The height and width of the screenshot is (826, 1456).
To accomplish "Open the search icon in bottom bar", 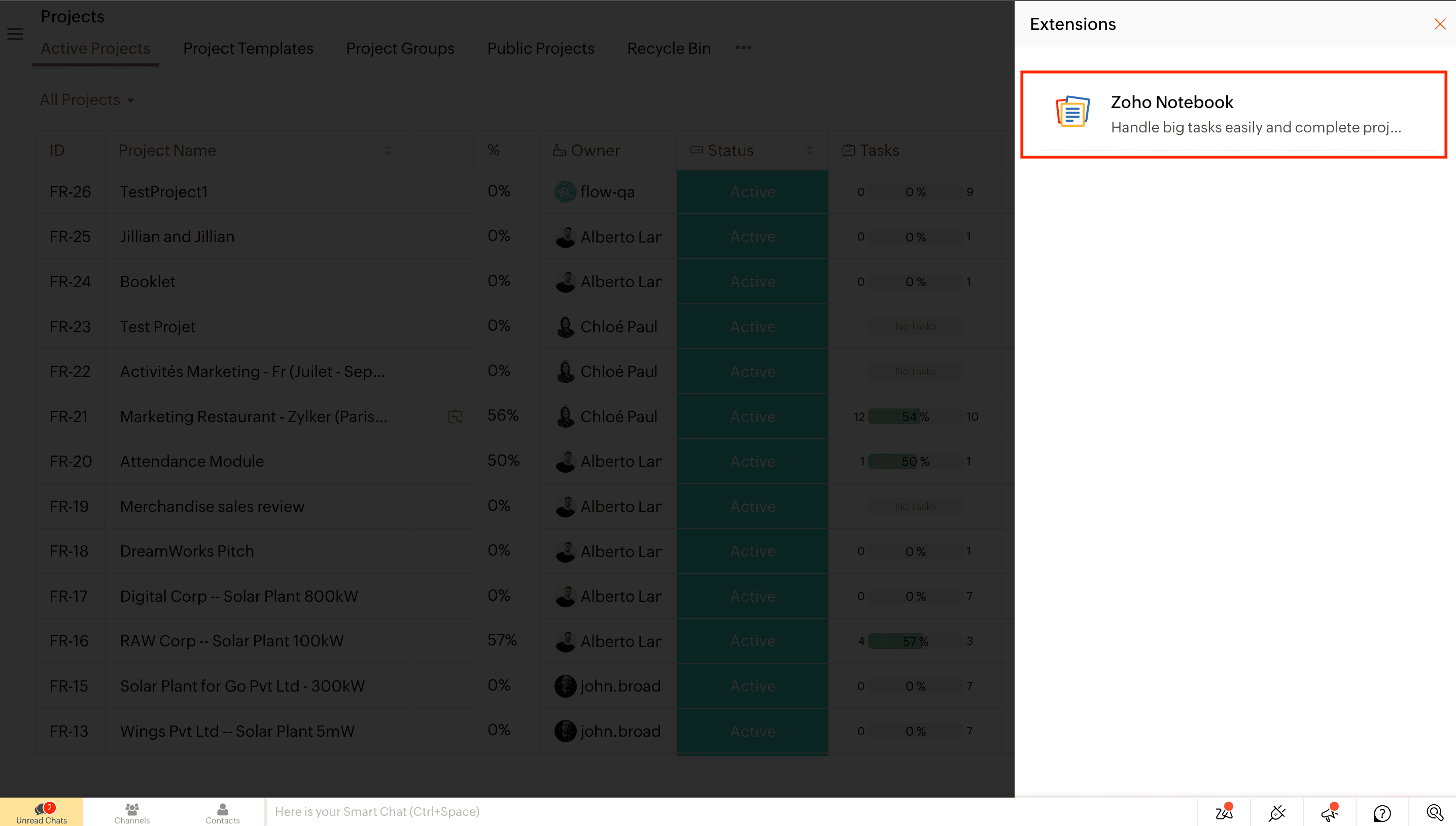I will [1435, 813].
